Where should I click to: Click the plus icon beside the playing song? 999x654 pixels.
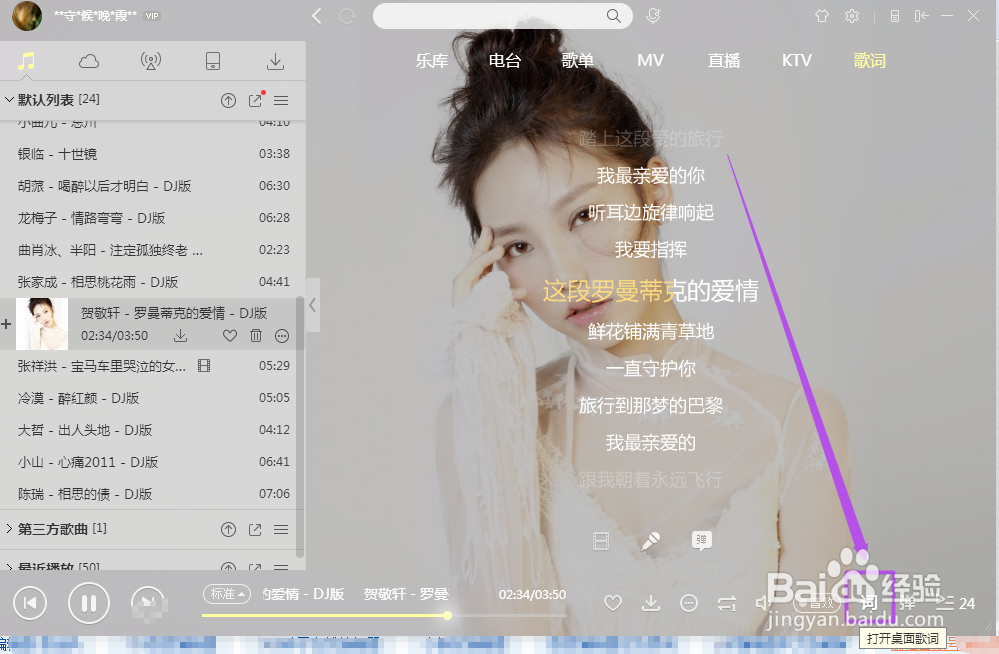point(6,324)
